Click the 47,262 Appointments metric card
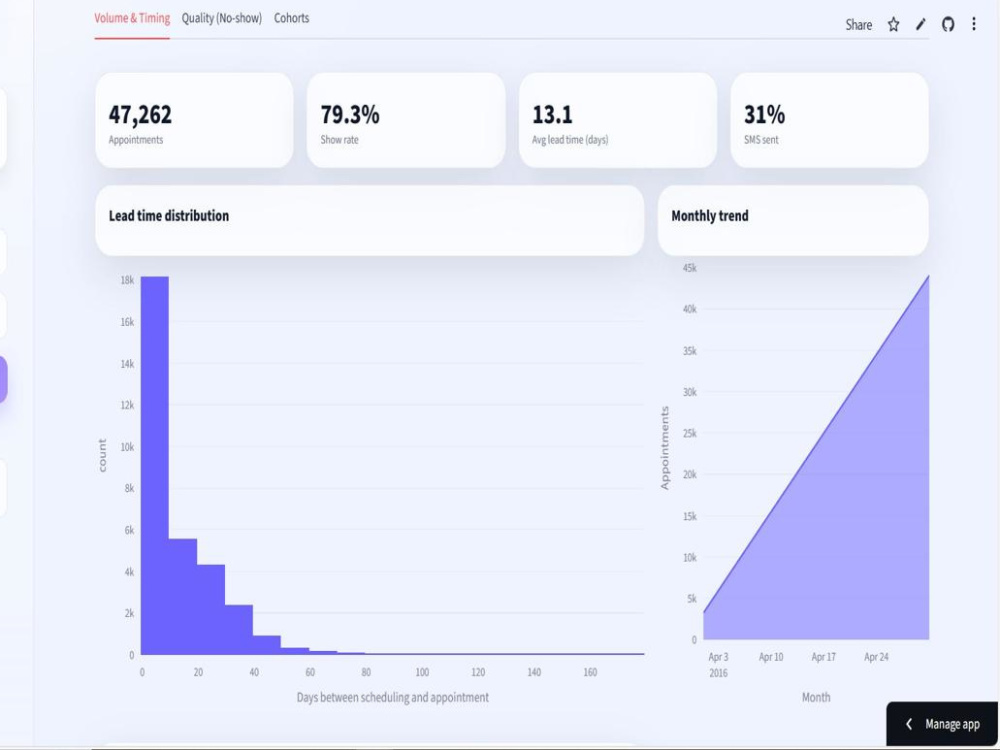 (194, 121)
